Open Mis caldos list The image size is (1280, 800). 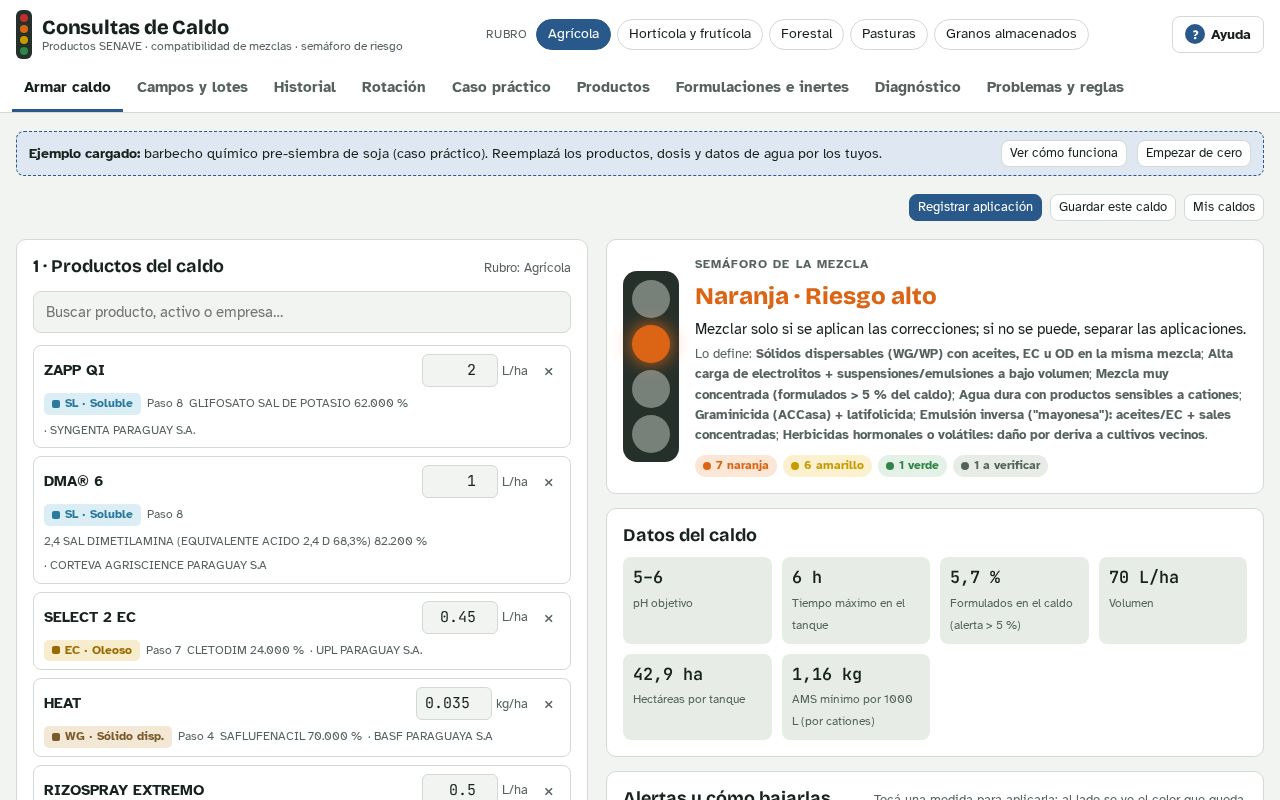1224,207
